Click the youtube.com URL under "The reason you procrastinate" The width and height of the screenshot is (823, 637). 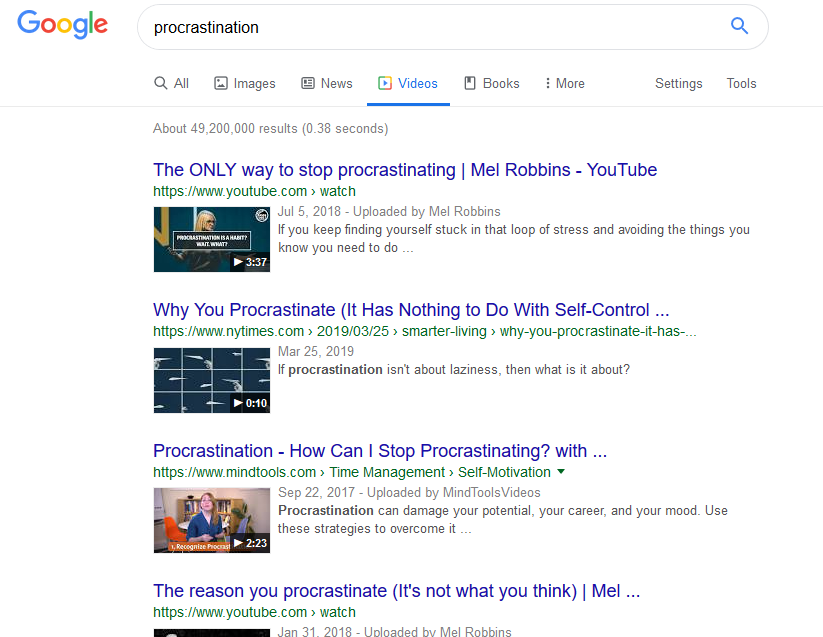(x=254, y=612)
